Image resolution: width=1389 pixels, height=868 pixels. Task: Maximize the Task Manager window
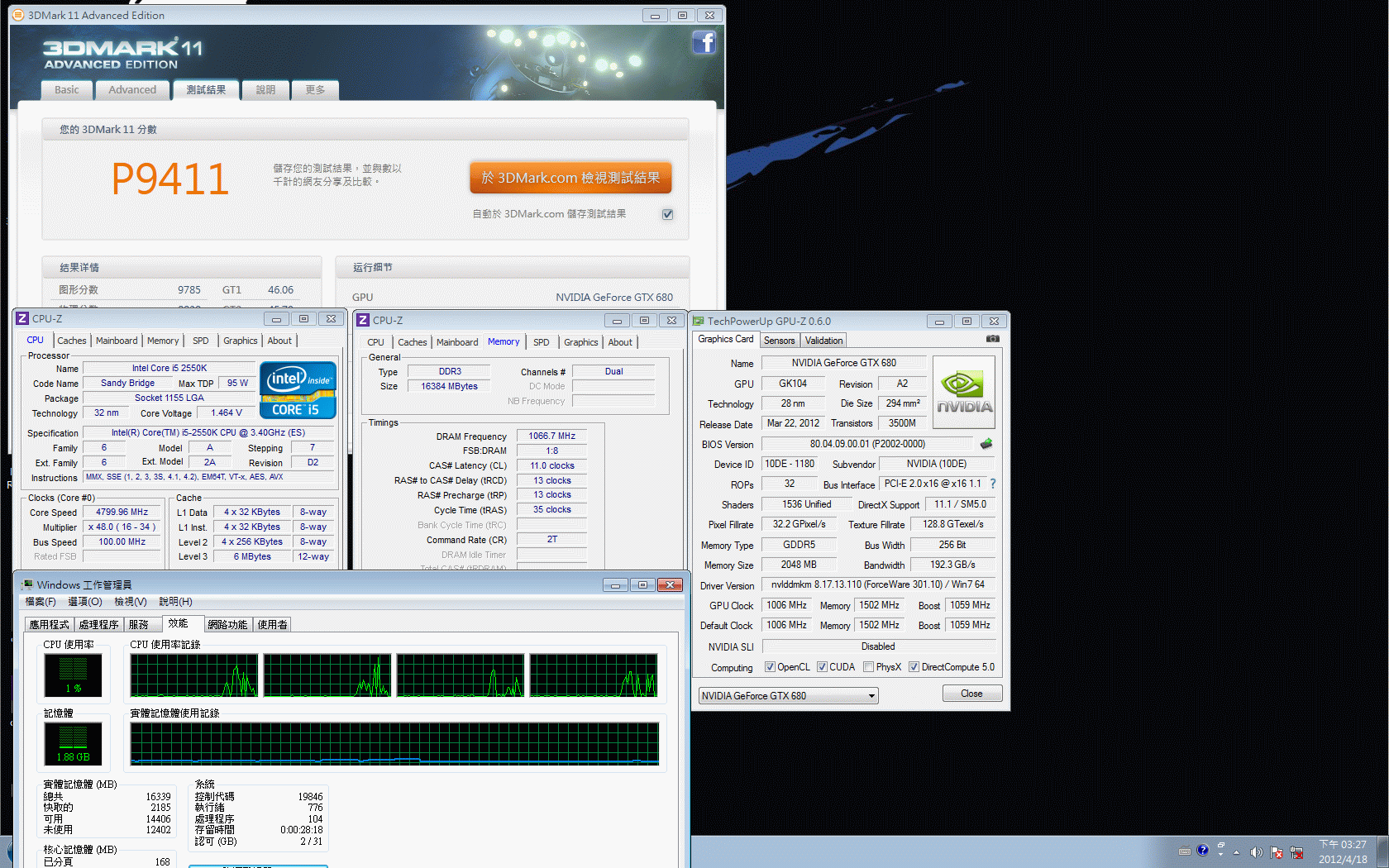point(642,584)
